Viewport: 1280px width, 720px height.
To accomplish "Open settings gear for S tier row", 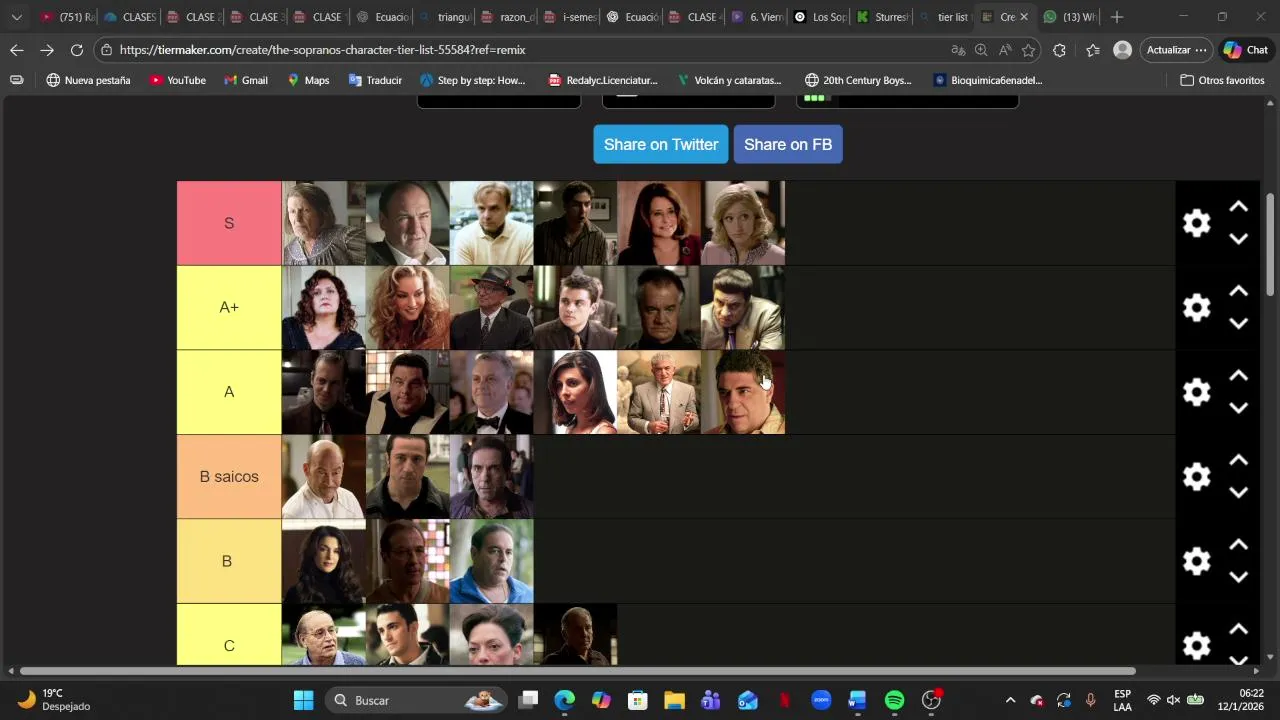I will 1196,223.
